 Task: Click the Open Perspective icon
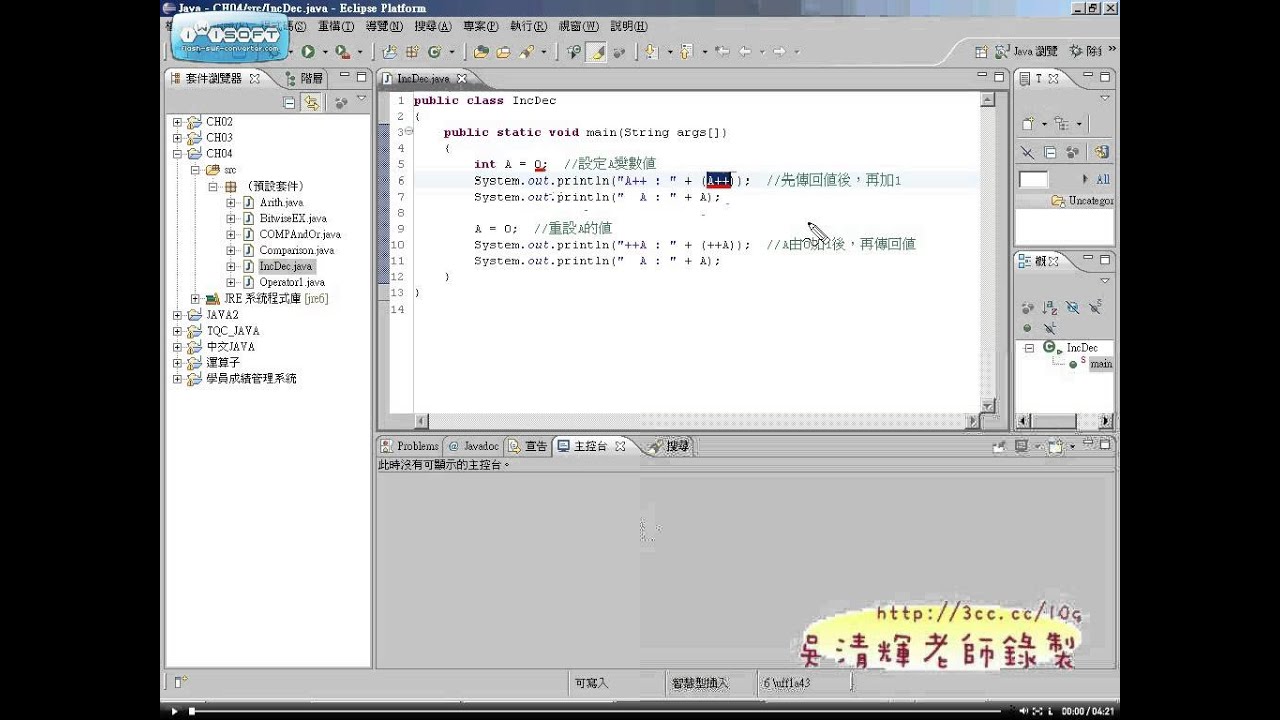click(x=981, y=51)
